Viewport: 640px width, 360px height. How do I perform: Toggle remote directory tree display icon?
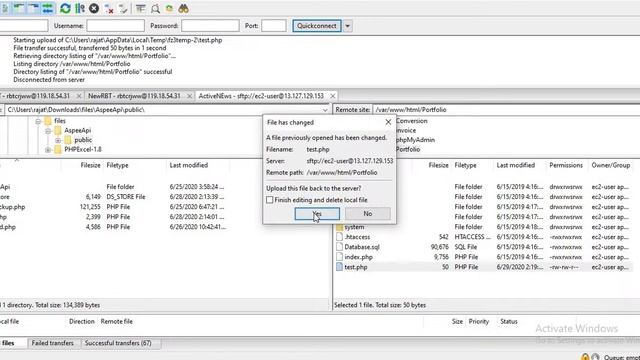click(x=33, y=8)
